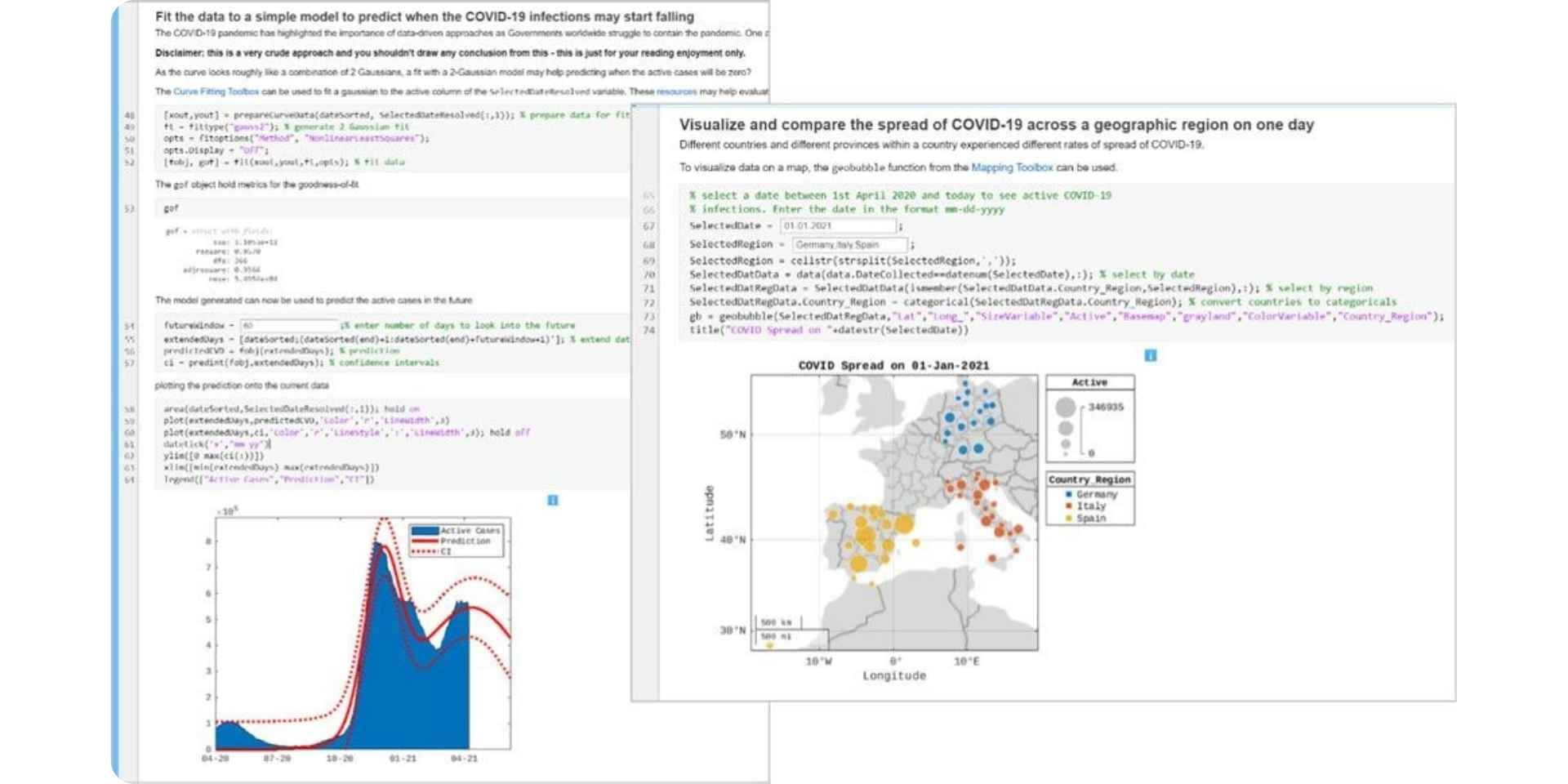Click the largest bubble in the Active size legend

pyautogui.click(x=1065, y=407)
